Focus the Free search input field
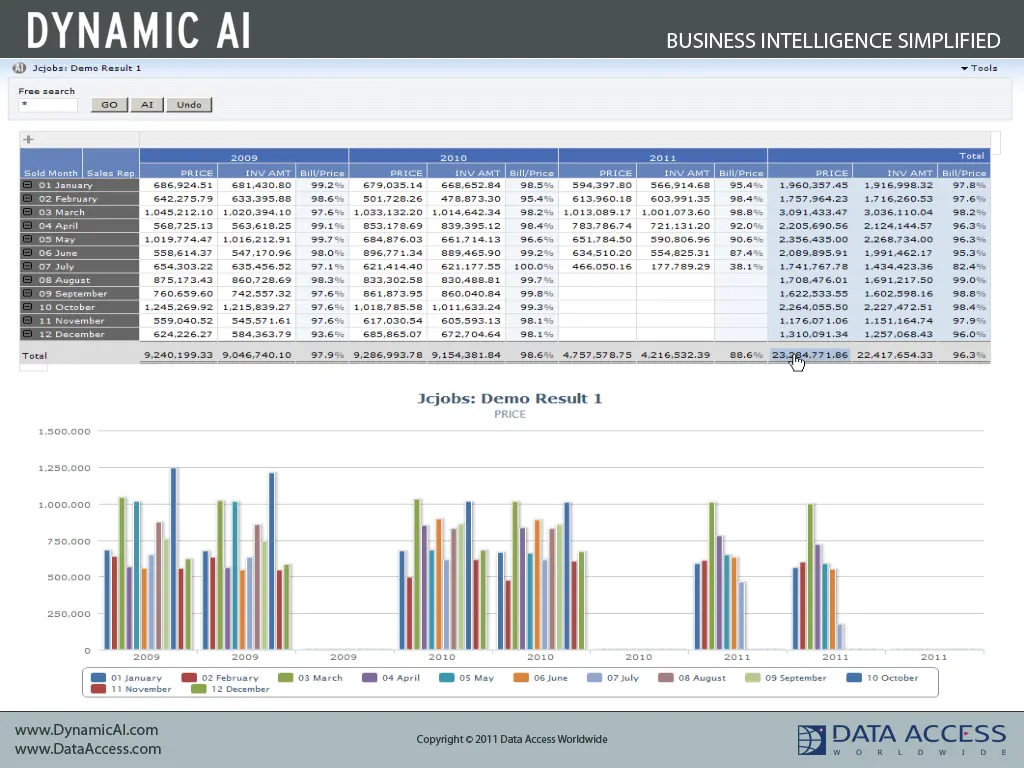Image resolution: width=1024 pixels, height=768 pixels. pyautogui.click(x=48, y=104)
